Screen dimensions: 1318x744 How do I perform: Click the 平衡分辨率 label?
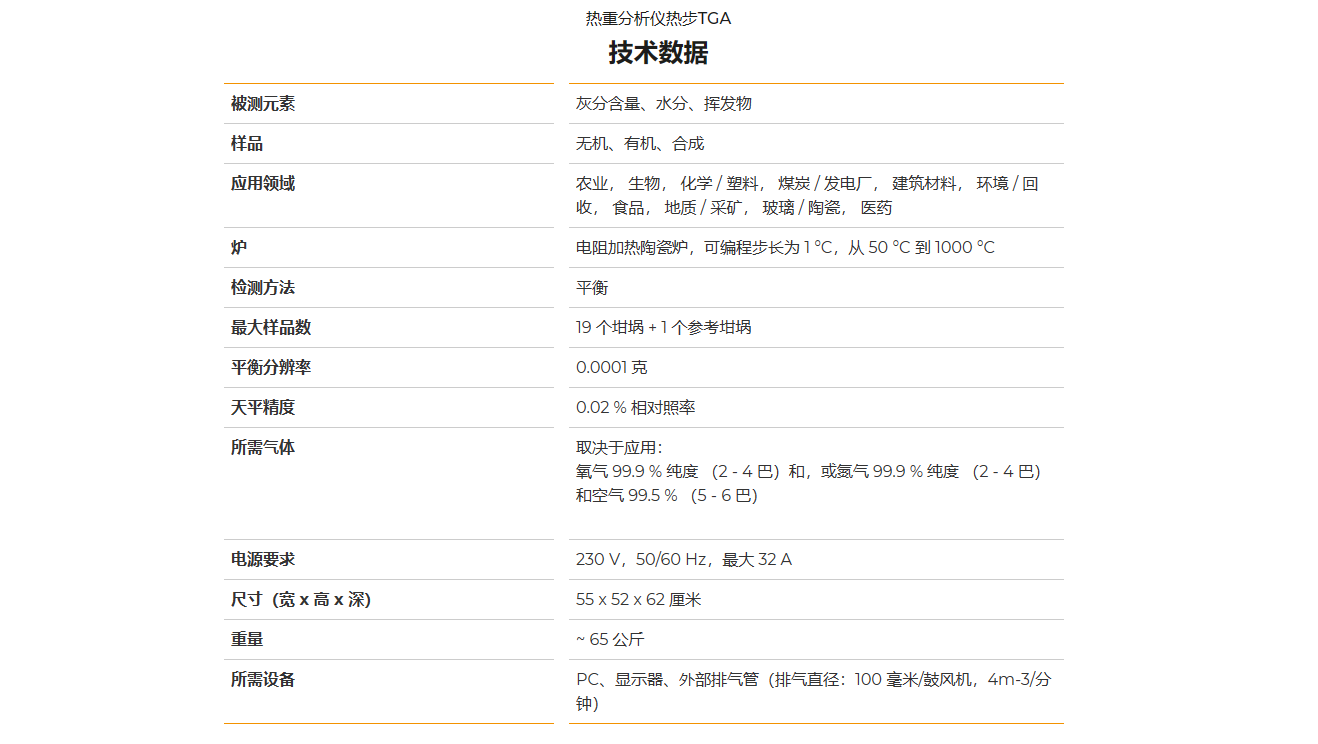pyautogui.click(x=271, y=368)
